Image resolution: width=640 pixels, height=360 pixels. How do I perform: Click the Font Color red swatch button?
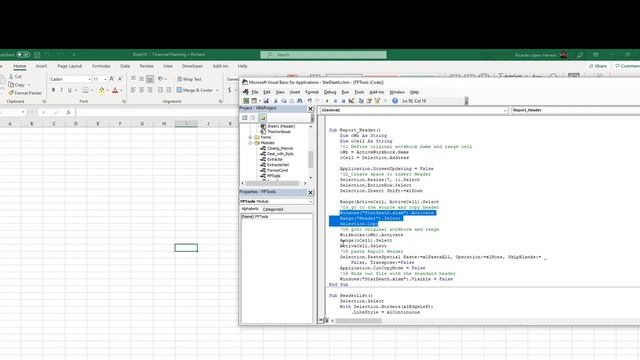click(115, 90)
